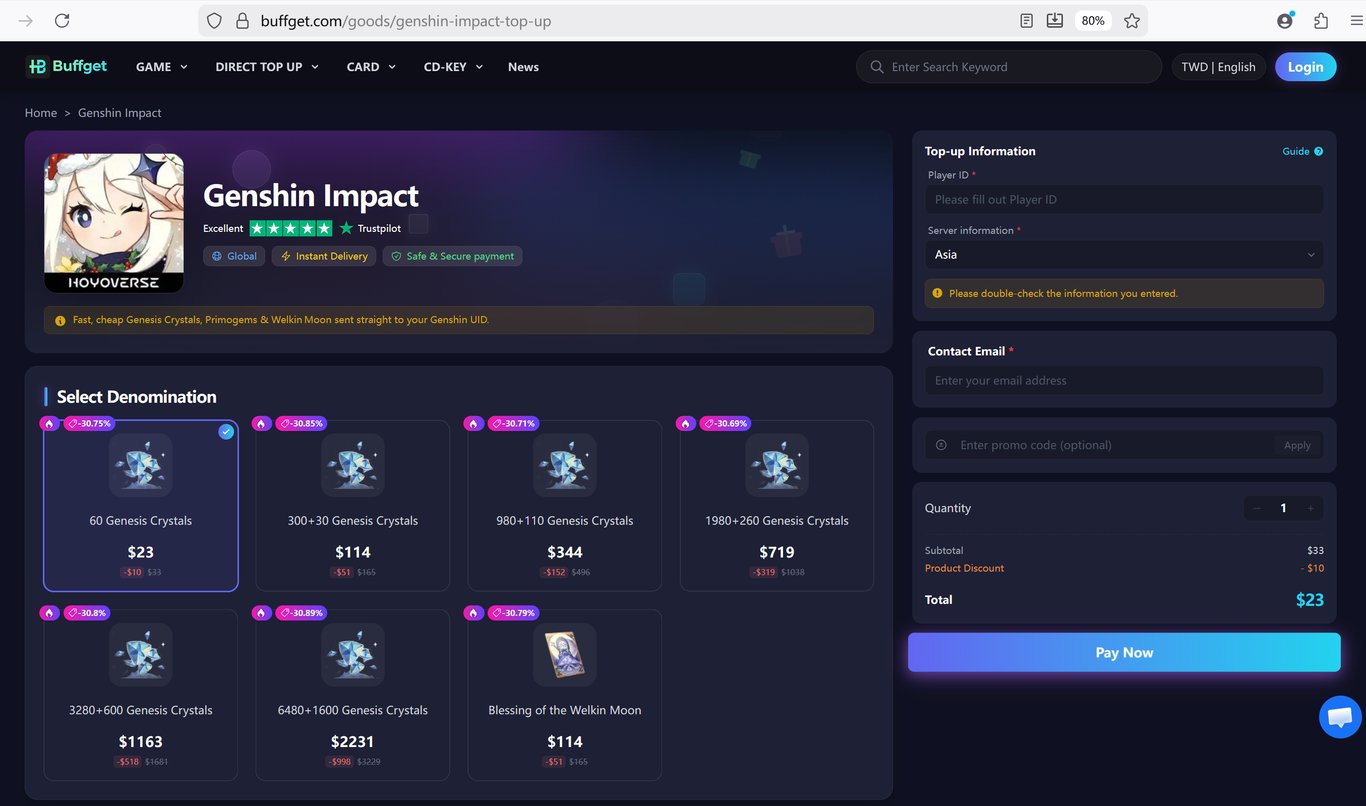1366x806 pixels.
Task: Click the -30.75% discount badge
Action: pyautogui.click(x=89, y=423)
